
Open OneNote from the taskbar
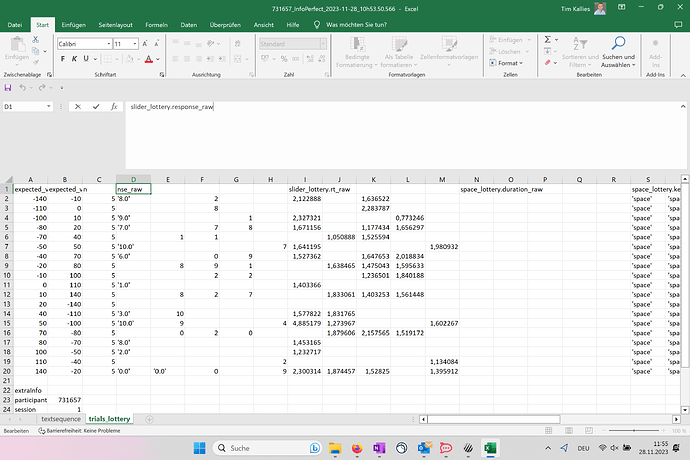[379, 448]
